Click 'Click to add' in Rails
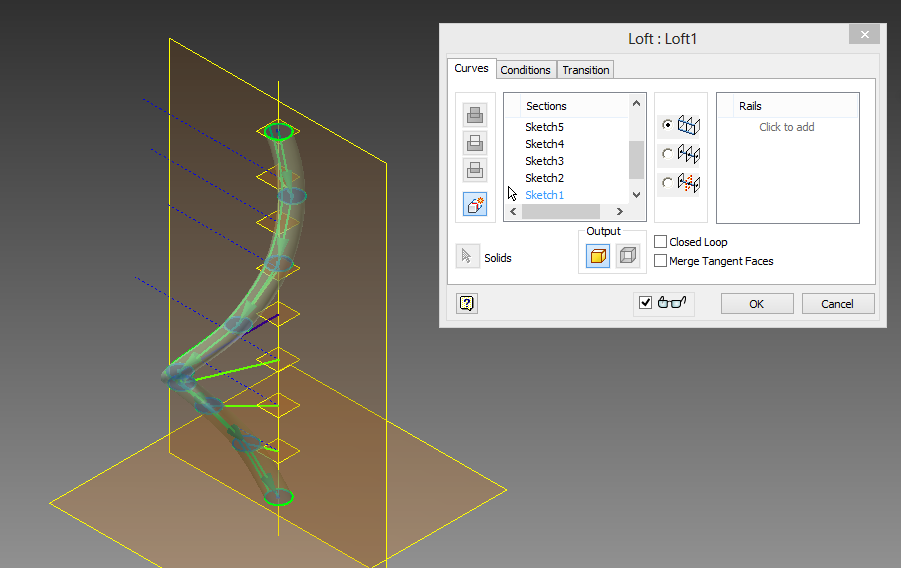This screenshot has width=901, height=568. tap(787, 127)
